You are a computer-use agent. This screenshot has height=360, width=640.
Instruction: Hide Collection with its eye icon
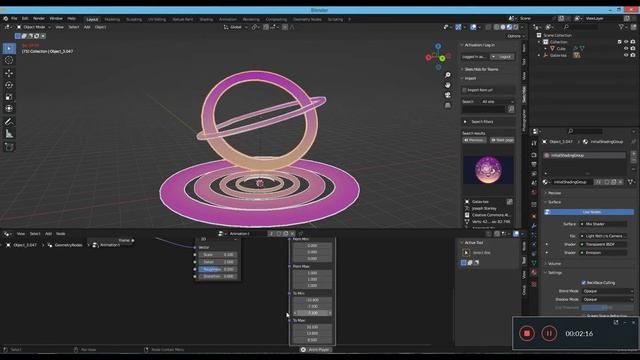[x=626, y=42]
